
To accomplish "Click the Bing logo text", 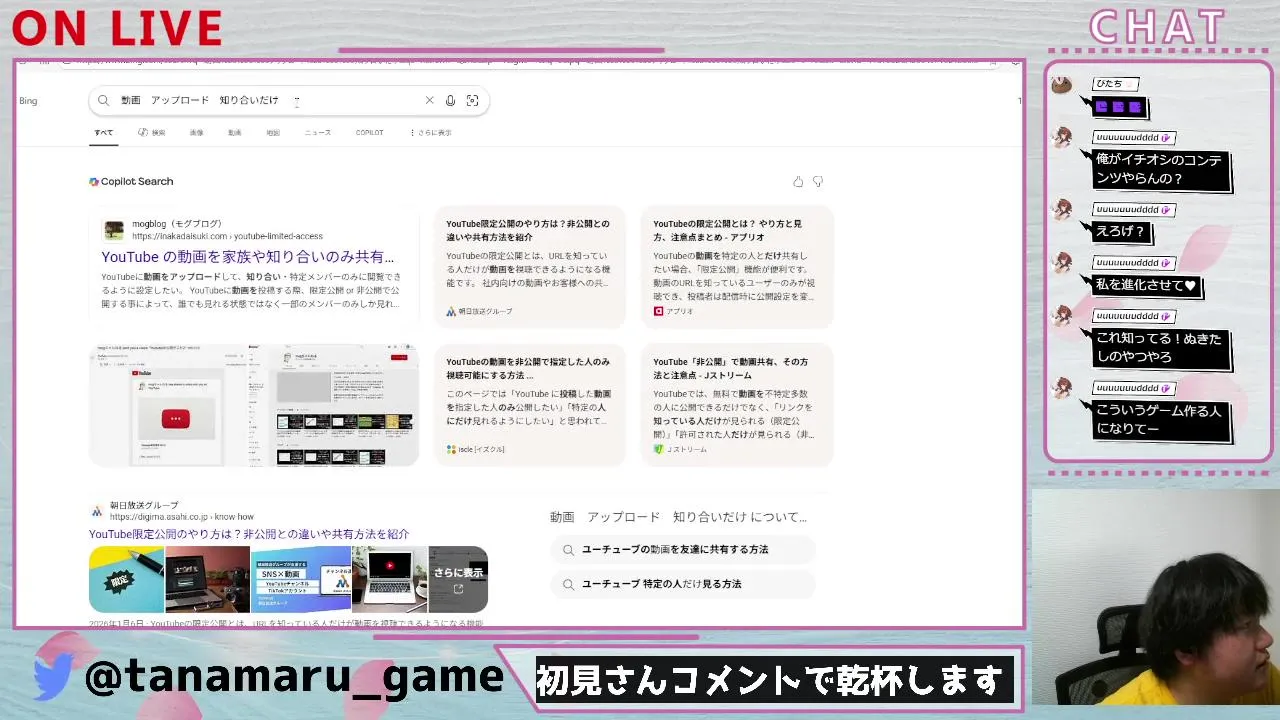I will pyautogui.click(x=28, y=101).
